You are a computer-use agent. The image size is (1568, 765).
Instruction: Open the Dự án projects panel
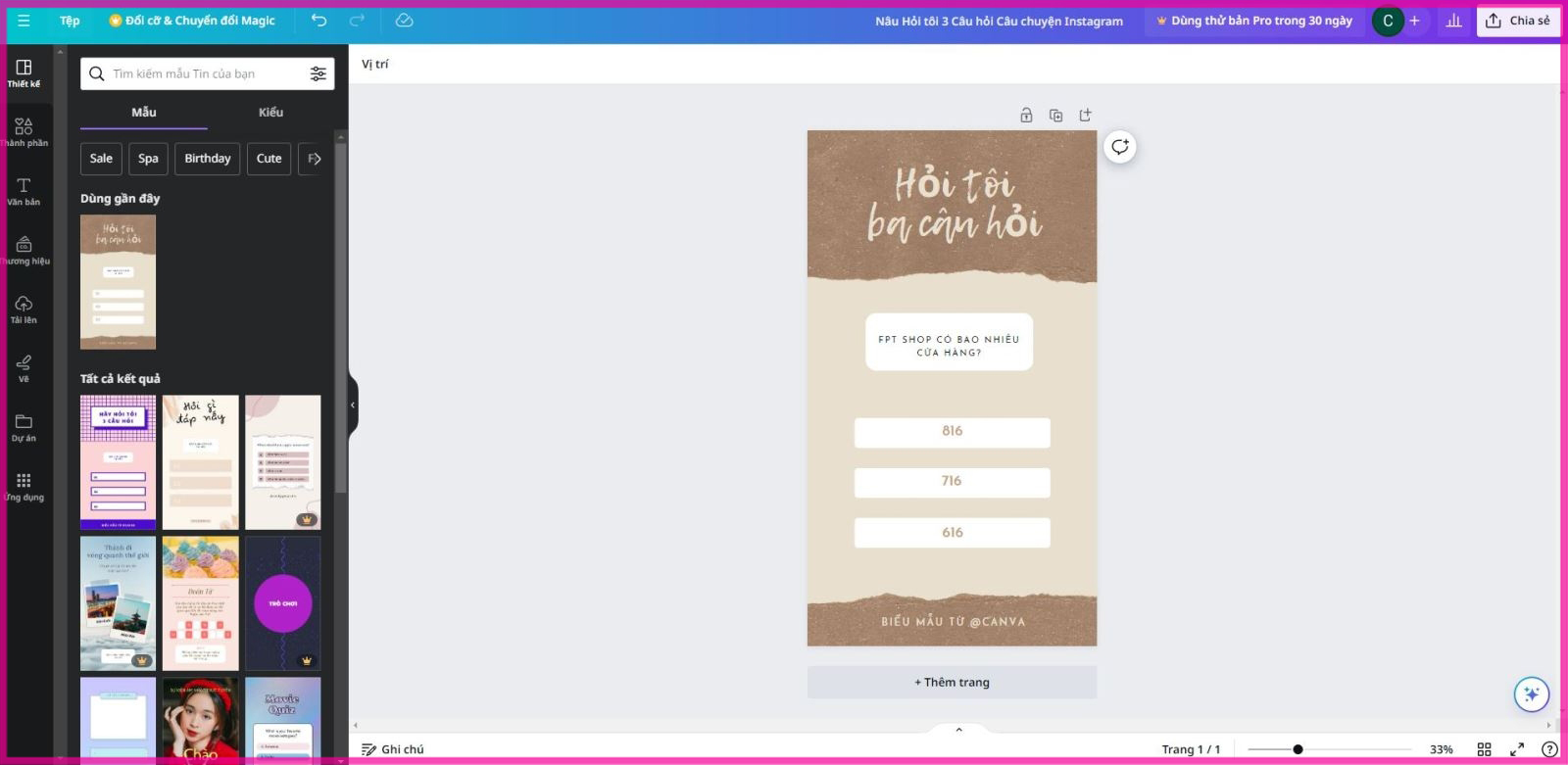pyautogui.click(x=24, y=428)
